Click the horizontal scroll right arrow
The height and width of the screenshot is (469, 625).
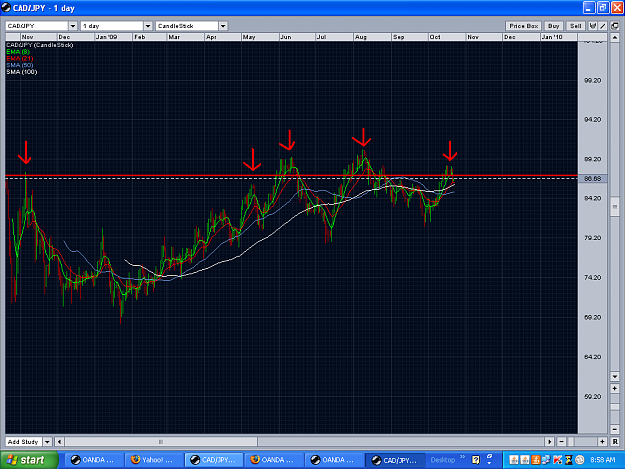550,442
